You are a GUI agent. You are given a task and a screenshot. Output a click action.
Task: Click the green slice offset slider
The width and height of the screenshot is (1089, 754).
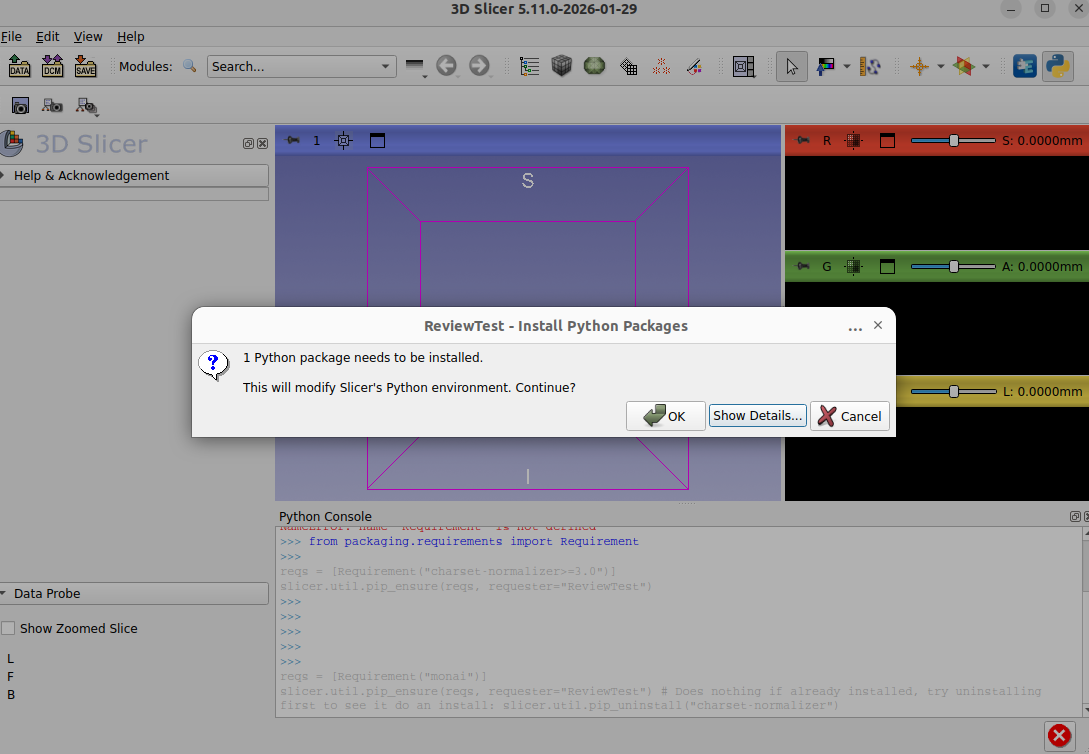pyautogui.click(x=953, y=267)
